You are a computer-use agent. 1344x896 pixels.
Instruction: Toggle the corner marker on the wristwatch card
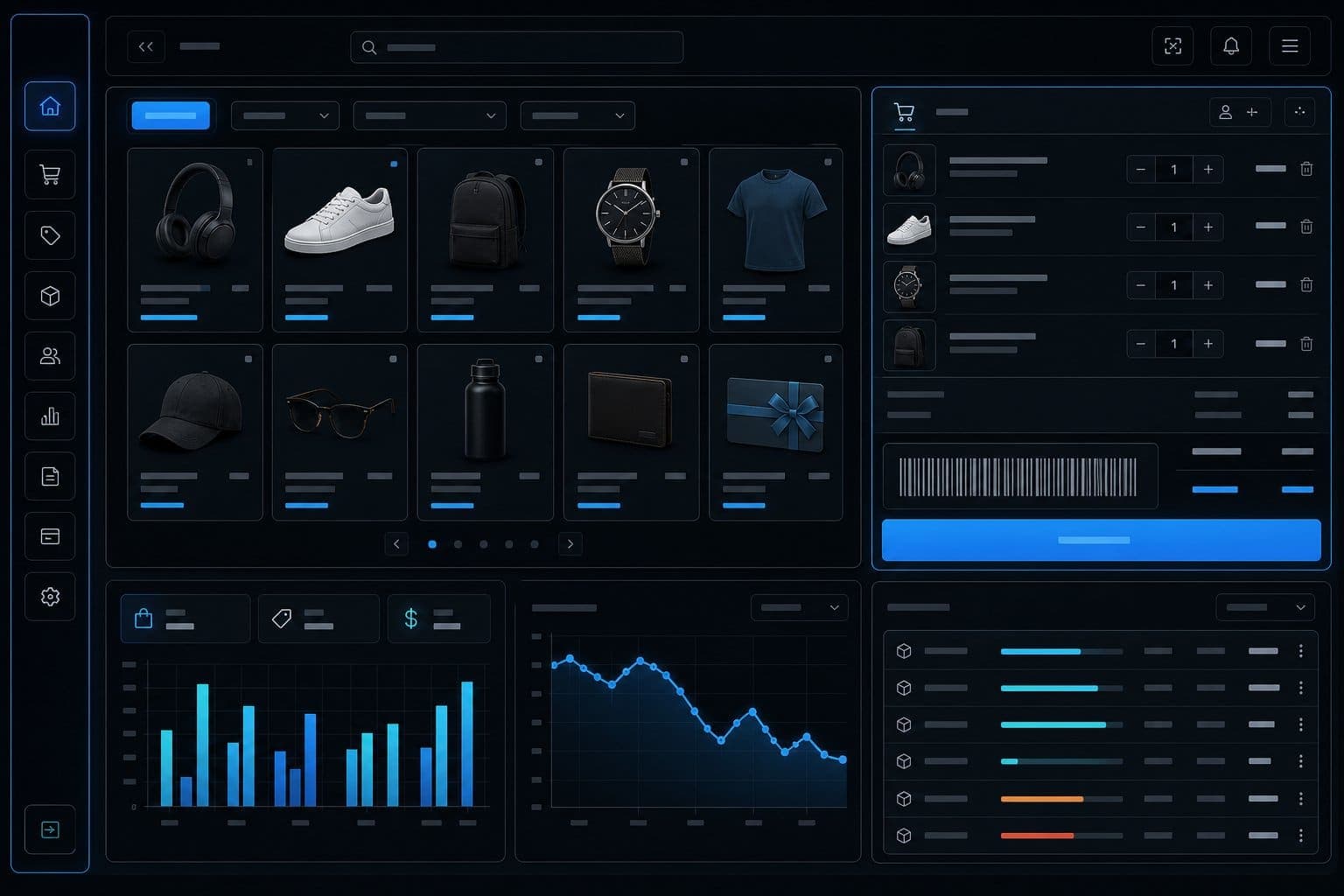coord(684,162)
